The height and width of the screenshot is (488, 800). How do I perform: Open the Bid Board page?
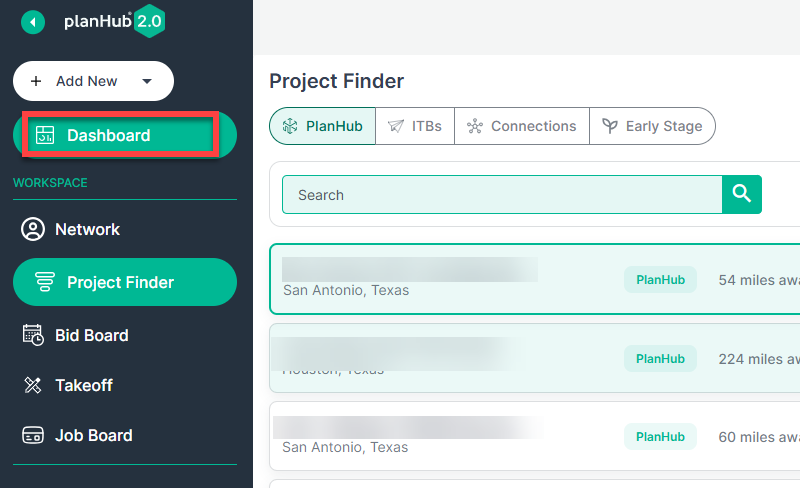click(x=91, y=335)
